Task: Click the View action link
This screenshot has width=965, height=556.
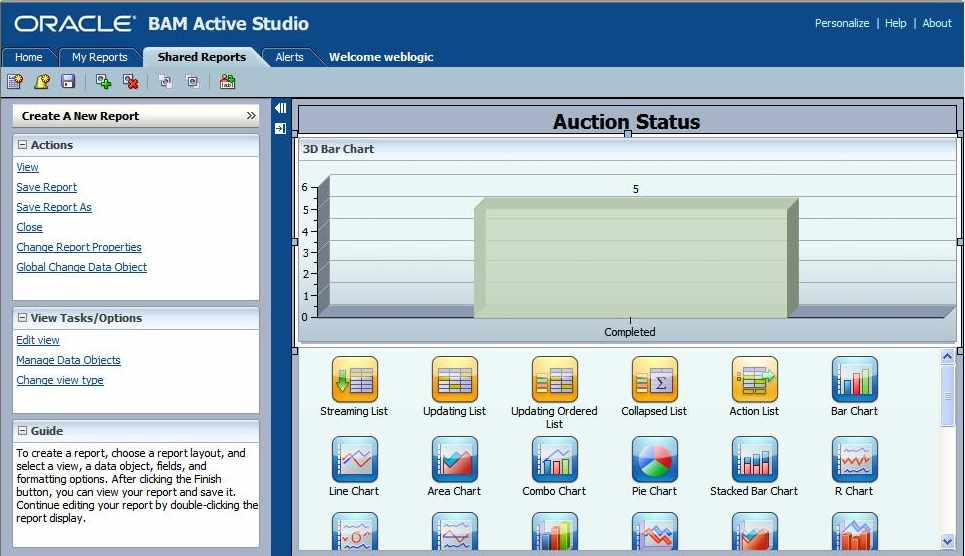Action: coord(27,167)
